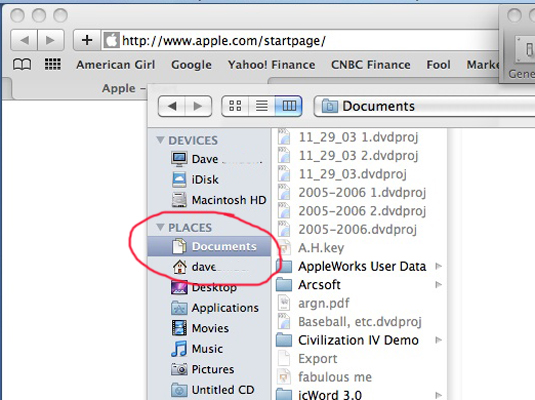Open Google bookmark

tap(191, 65)
